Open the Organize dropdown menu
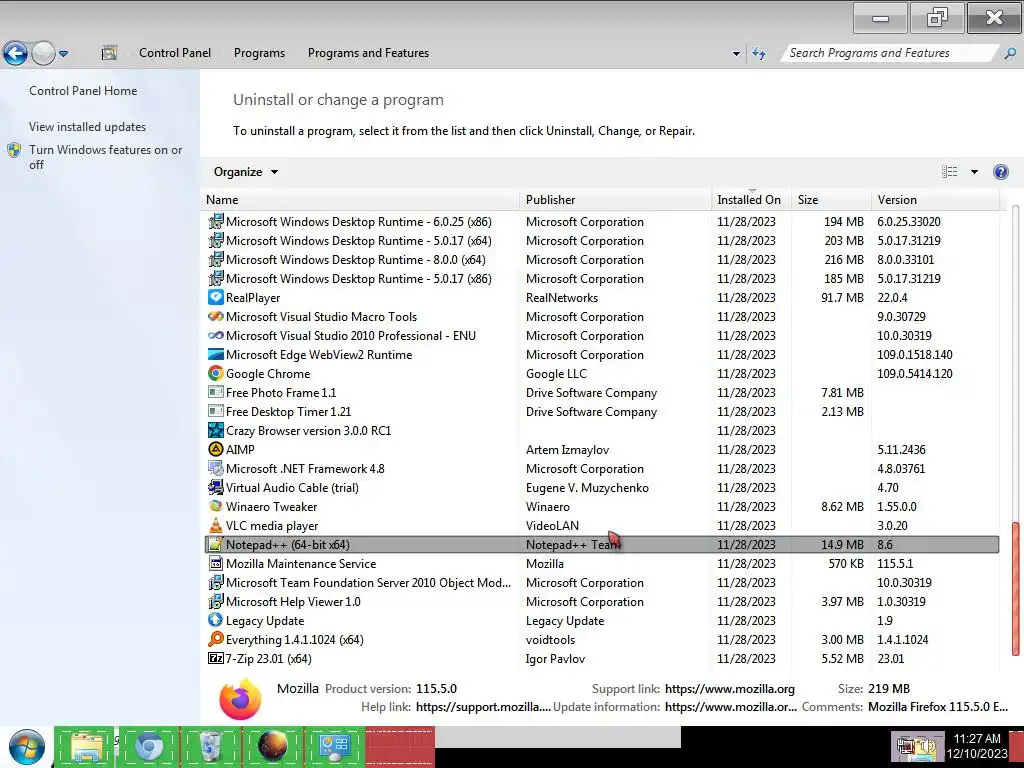 coord(246,172)
